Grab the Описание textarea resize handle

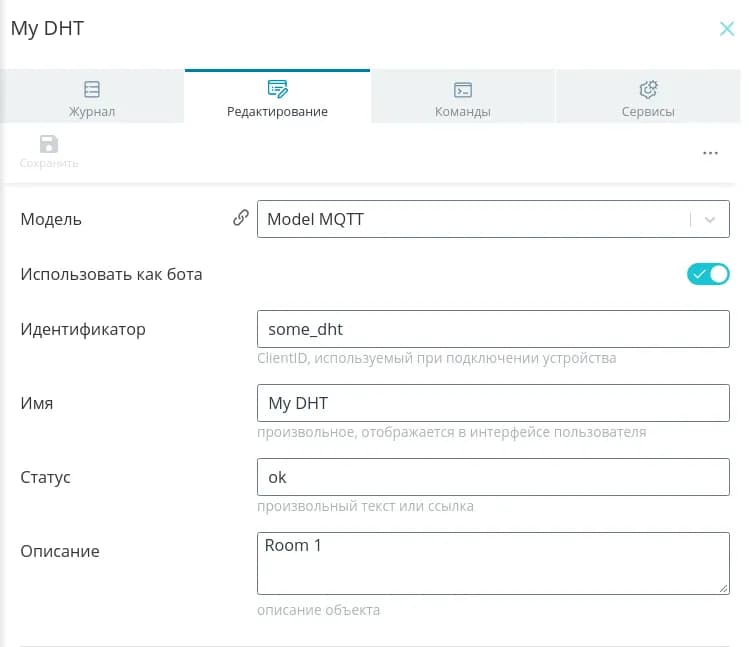pos(723,588)
